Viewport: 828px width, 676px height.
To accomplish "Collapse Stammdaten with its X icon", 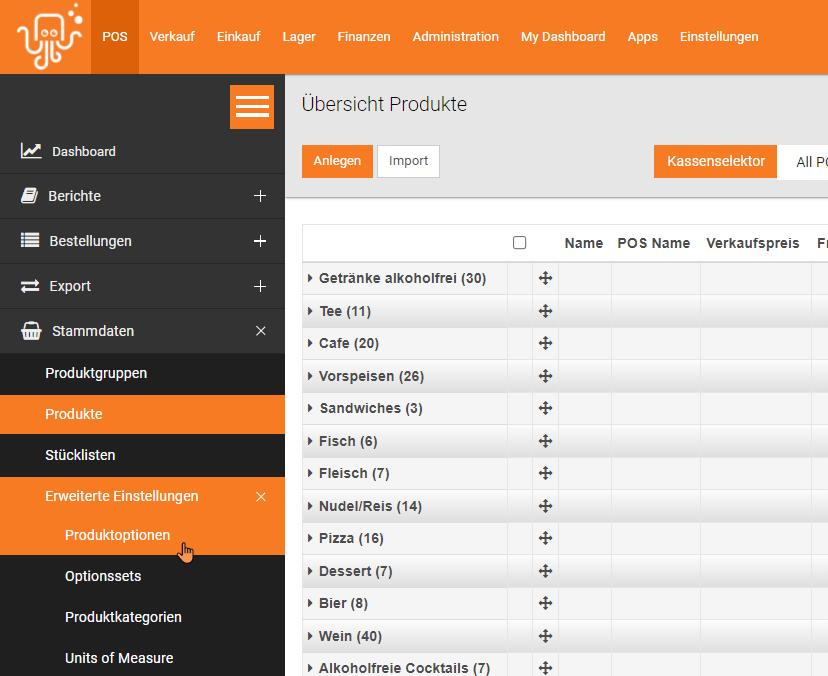I will tap(260, 331).
